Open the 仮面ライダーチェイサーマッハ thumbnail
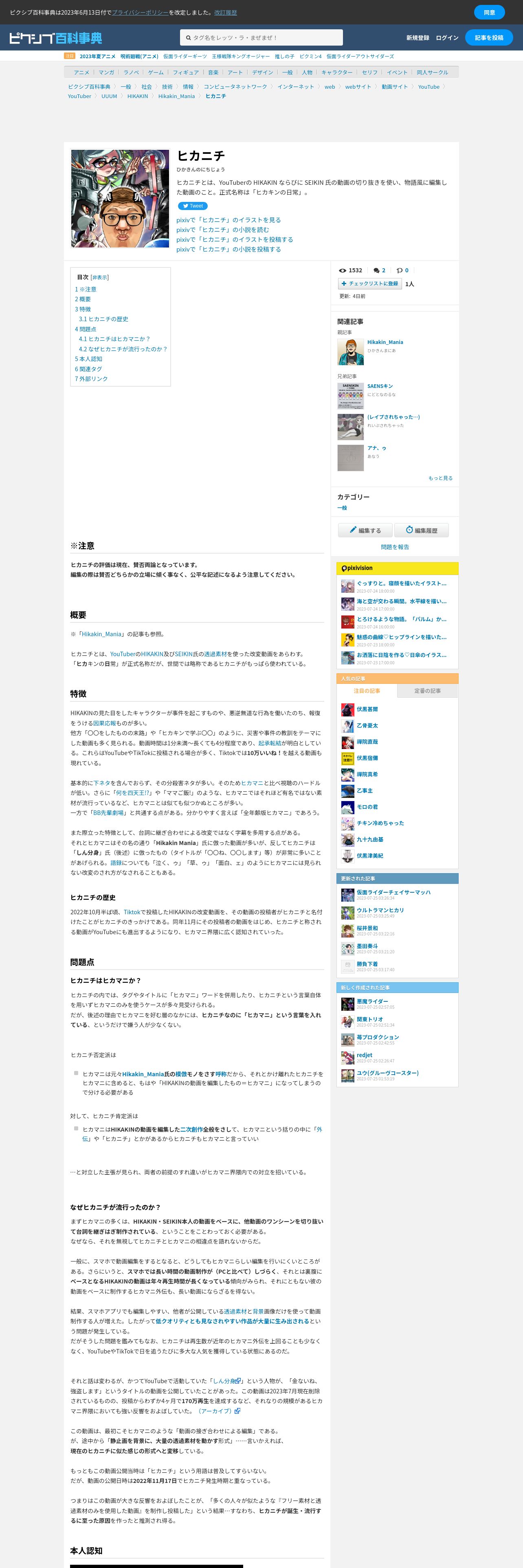This screenshot has width=523, height=1568. click(348, 895)
